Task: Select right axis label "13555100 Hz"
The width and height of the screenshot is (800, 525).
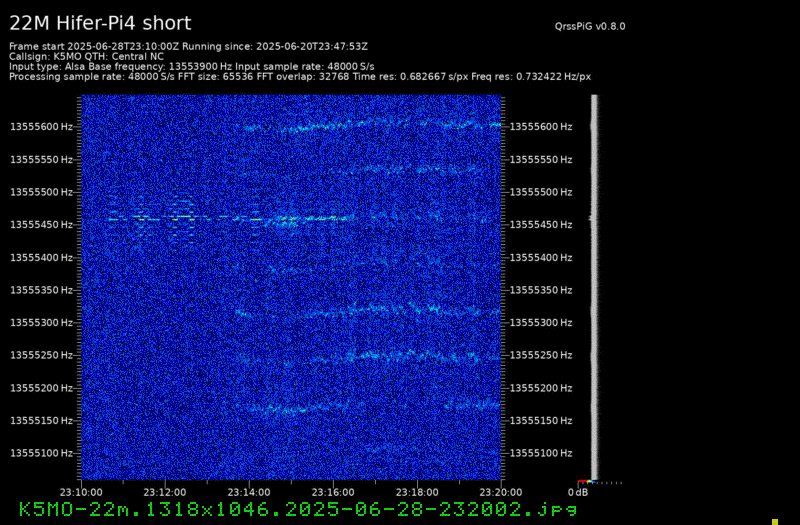Action: pyautogui.click(x=541, y=454)
